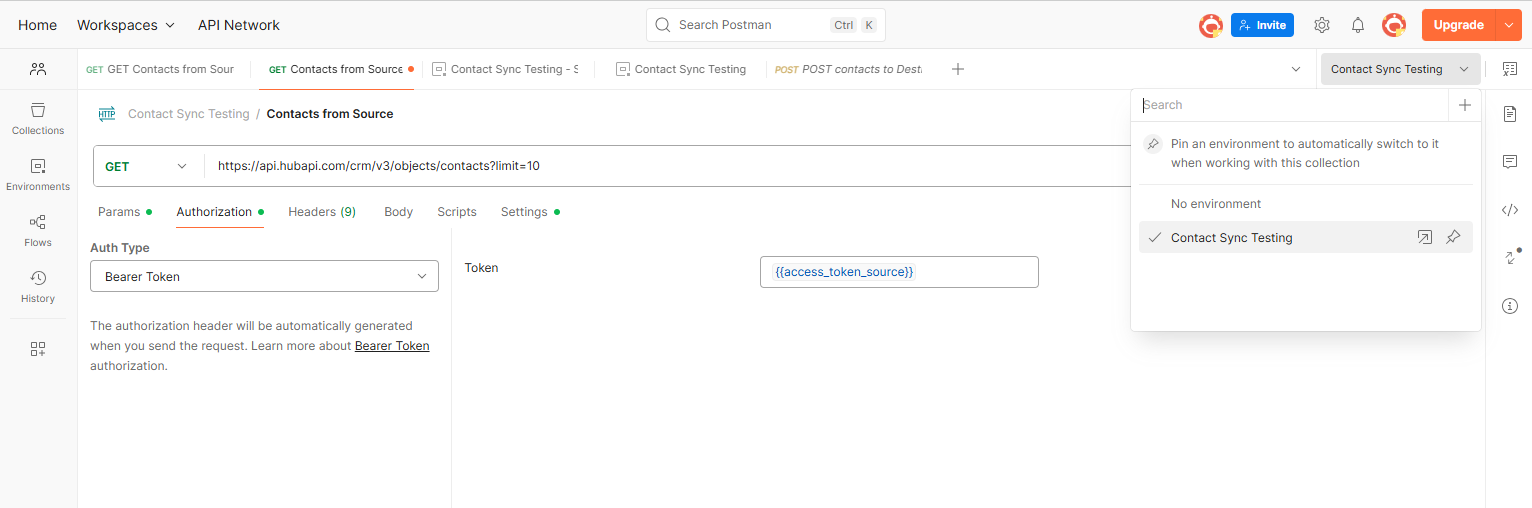Open the Flows sidebar icon
Viewport: 1532px width, 508px height.
[38, 230]
